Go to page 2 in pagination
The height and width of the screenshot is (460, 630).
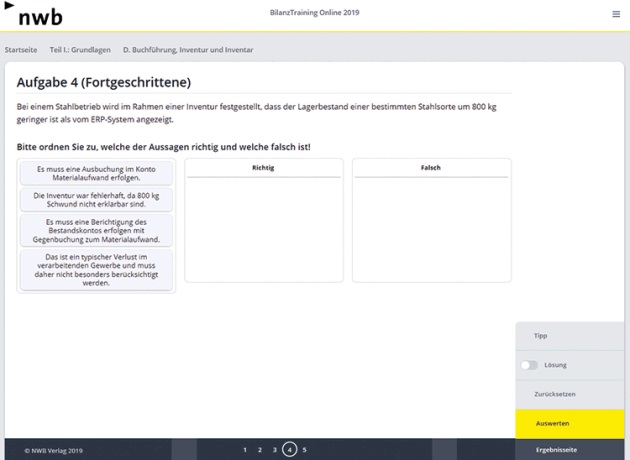(260, 450)
